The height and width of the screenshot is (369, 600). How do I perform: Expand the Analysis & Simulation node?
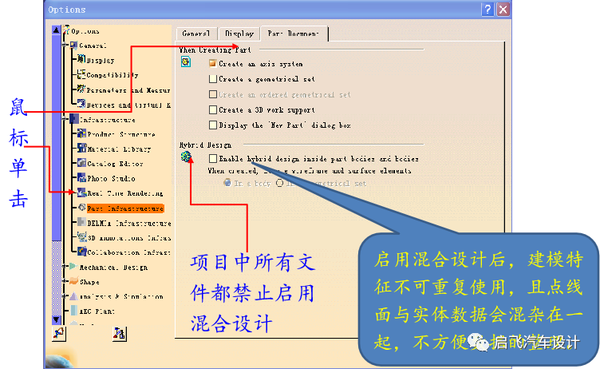(x=65, y=296)
